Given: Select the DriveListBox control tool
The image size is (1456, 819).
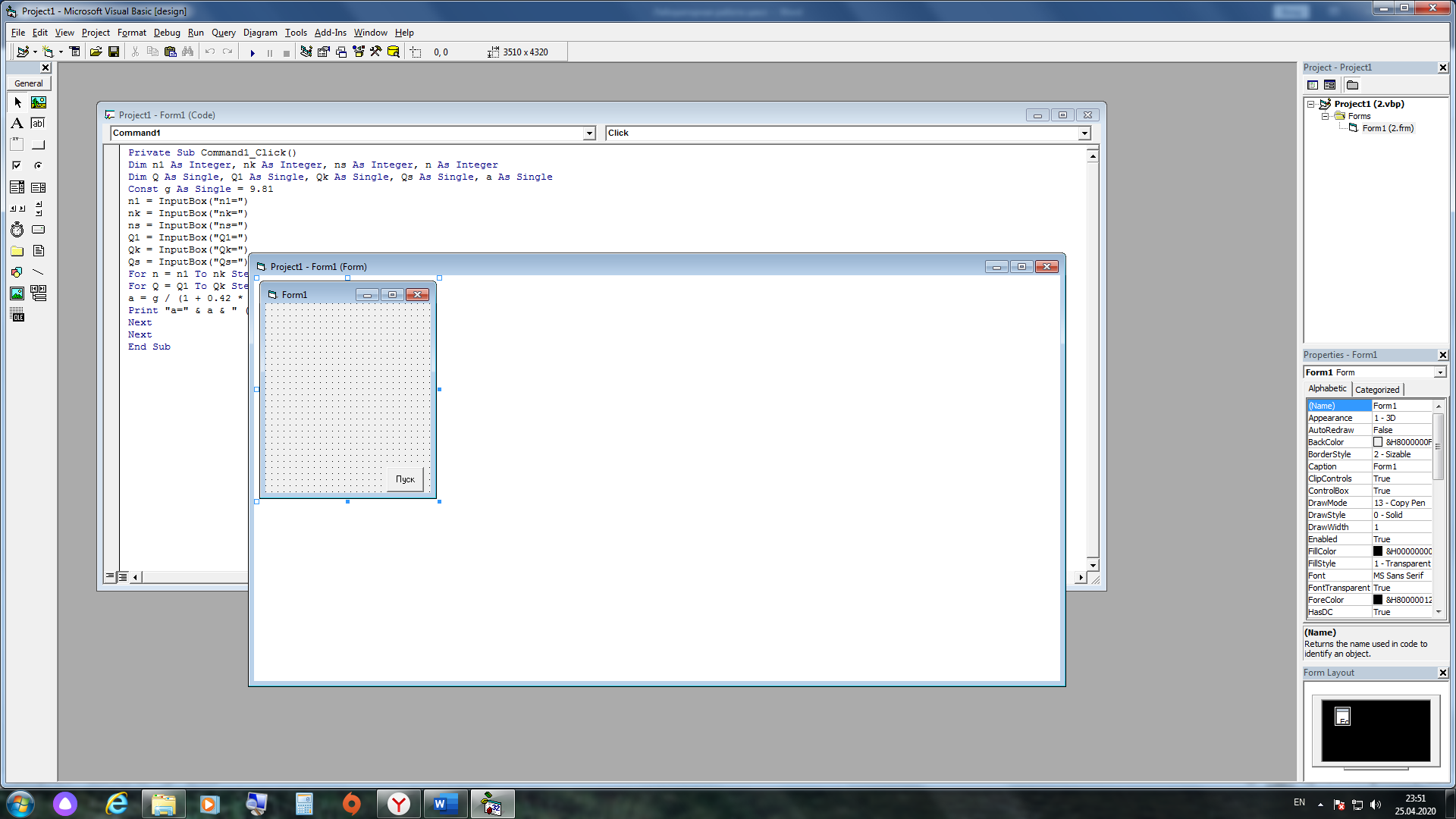Looking at the screenshot, I should tap(39, 229).
